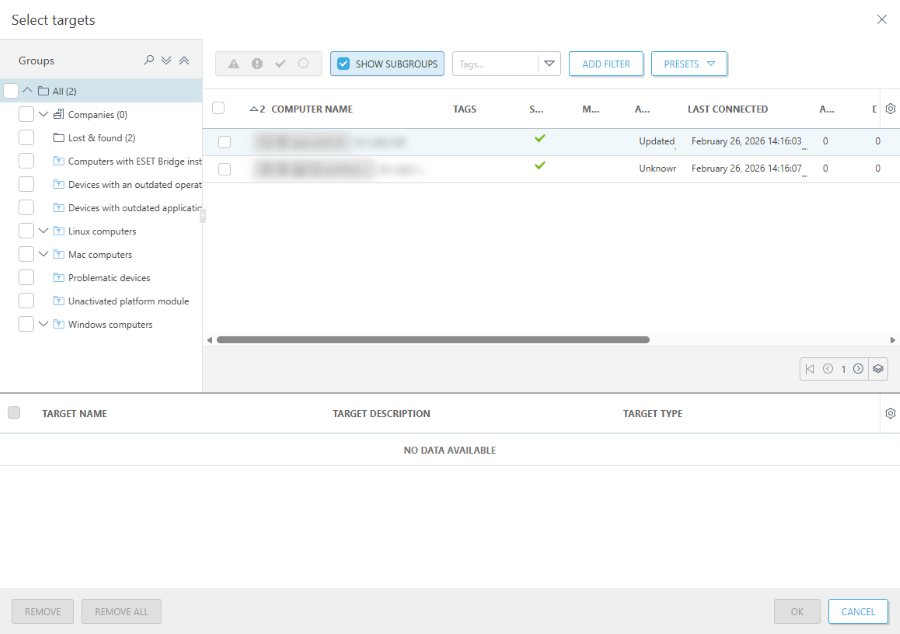Check the computer row with Unknown status
This screenshot has width=900, height=634.
click(x=224, y=169)
